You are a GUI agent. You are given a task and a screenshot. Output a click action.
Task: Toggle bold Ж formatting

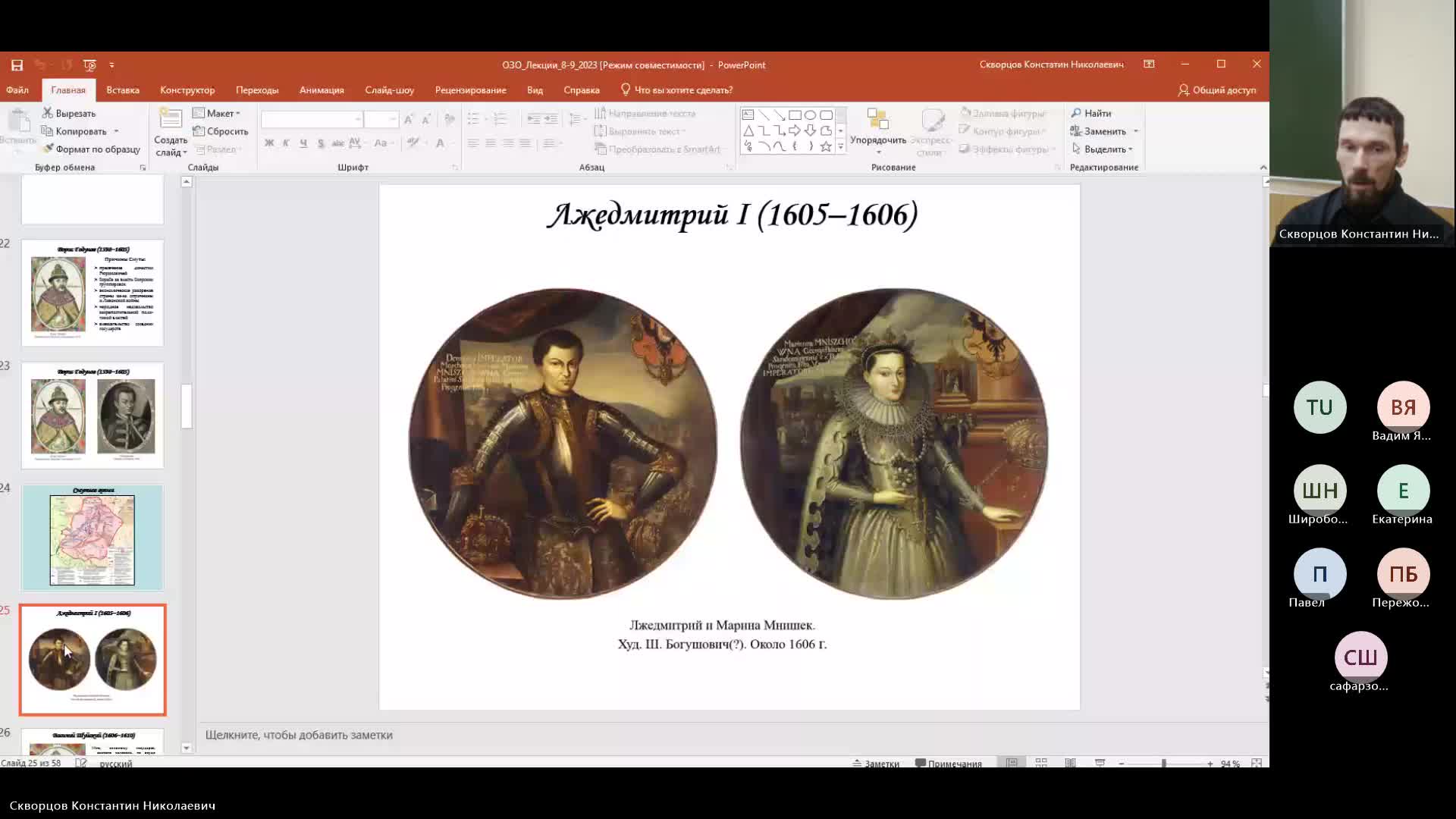point(269,143)
